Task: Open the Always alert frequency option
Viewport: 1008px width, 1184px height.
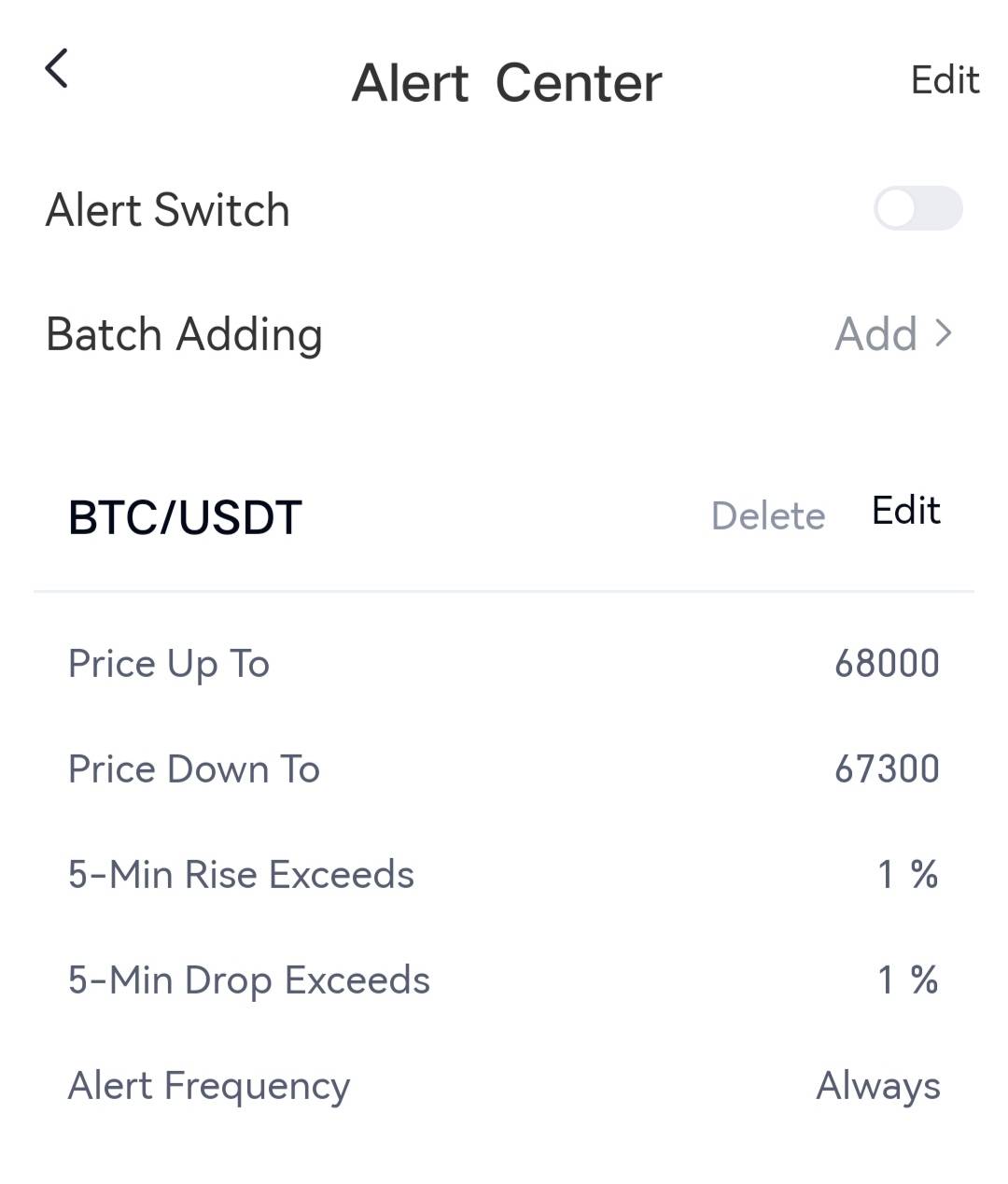Action: pyautogui.click(x=878, y=1086)
